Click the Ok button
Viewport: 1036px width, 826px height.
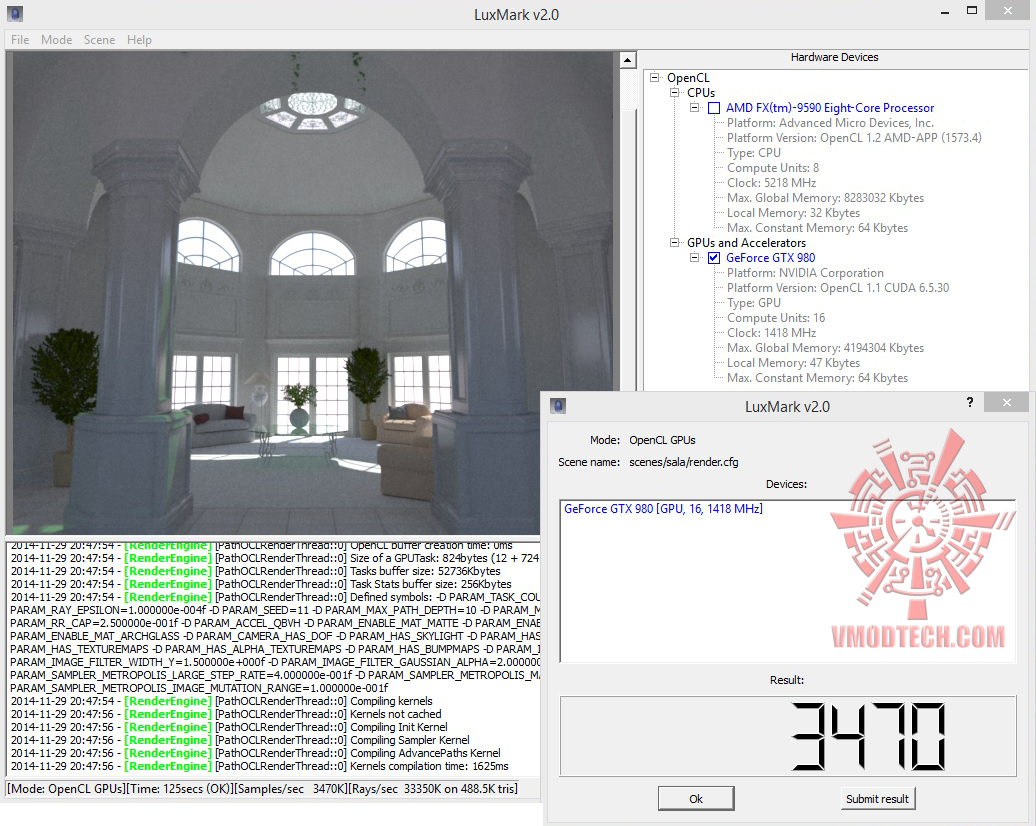coord(696,798)
